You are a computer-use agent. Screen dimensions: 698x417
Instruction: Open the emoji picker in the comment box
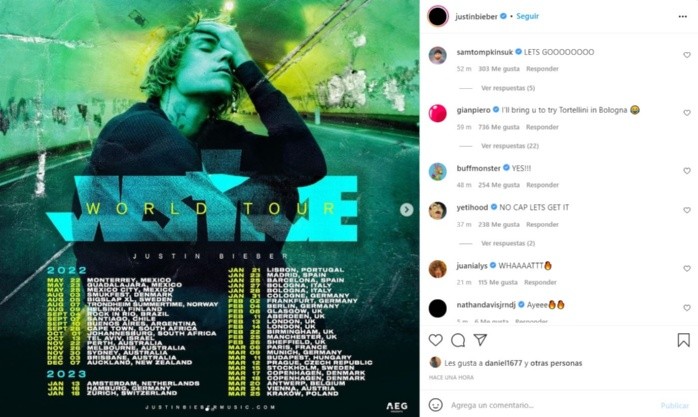point(435,405)
